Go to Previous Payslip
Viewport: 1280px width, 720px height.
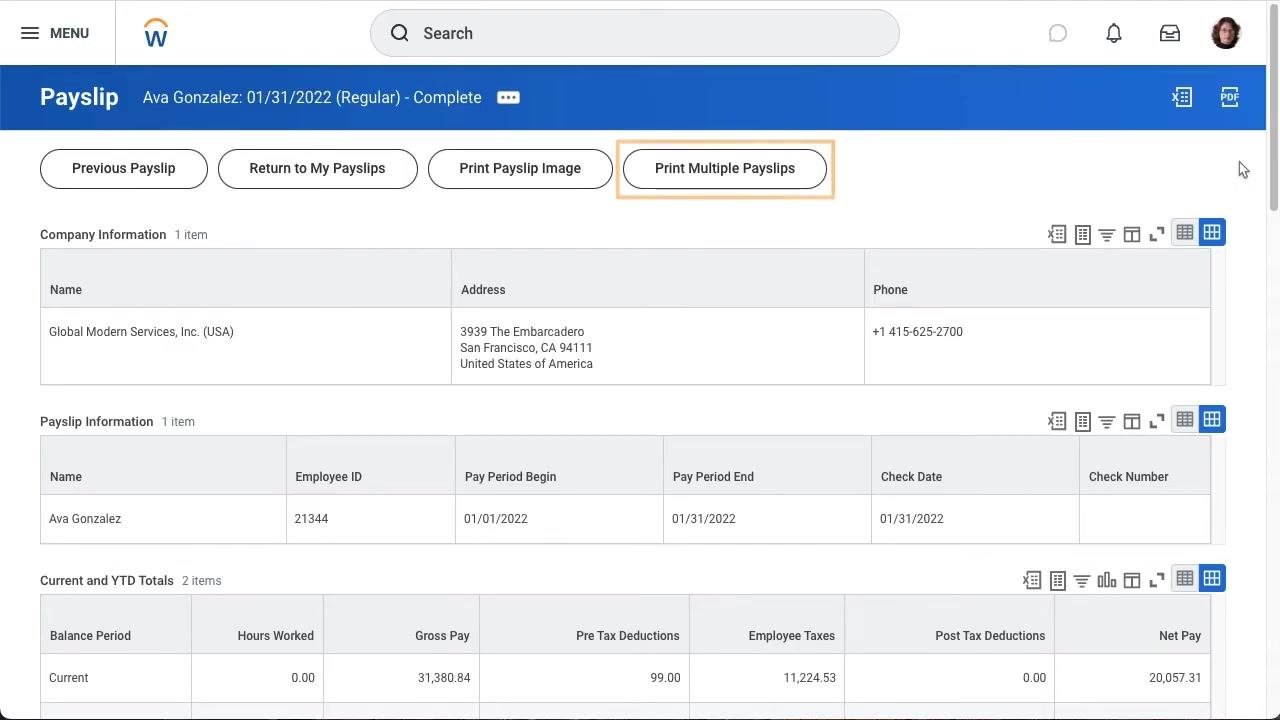click(124, 168)
